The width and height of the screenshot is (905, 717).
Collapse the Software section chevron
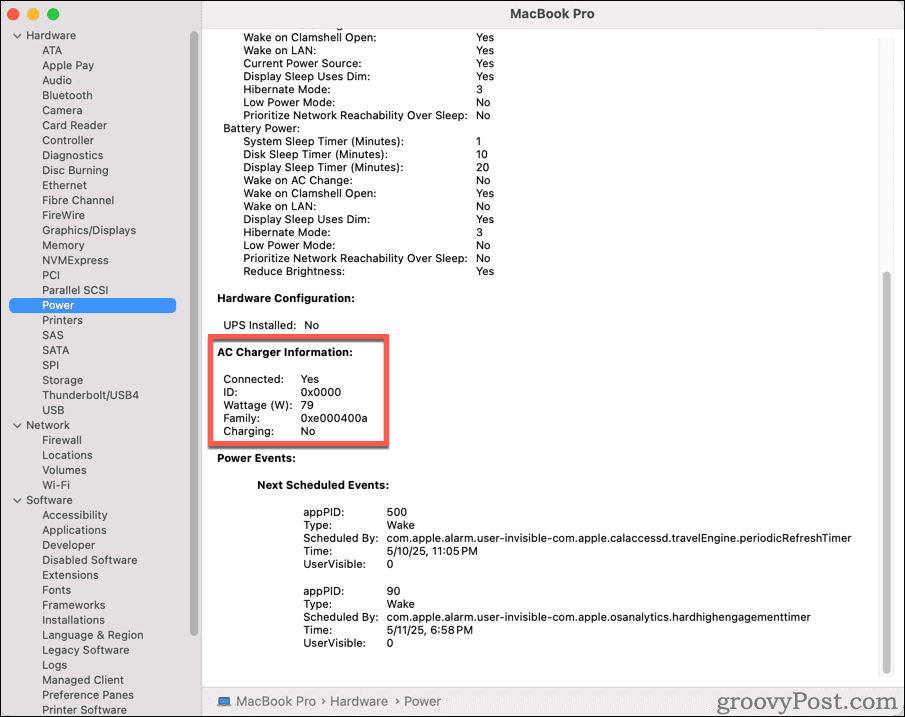click(x=17, y=501)
